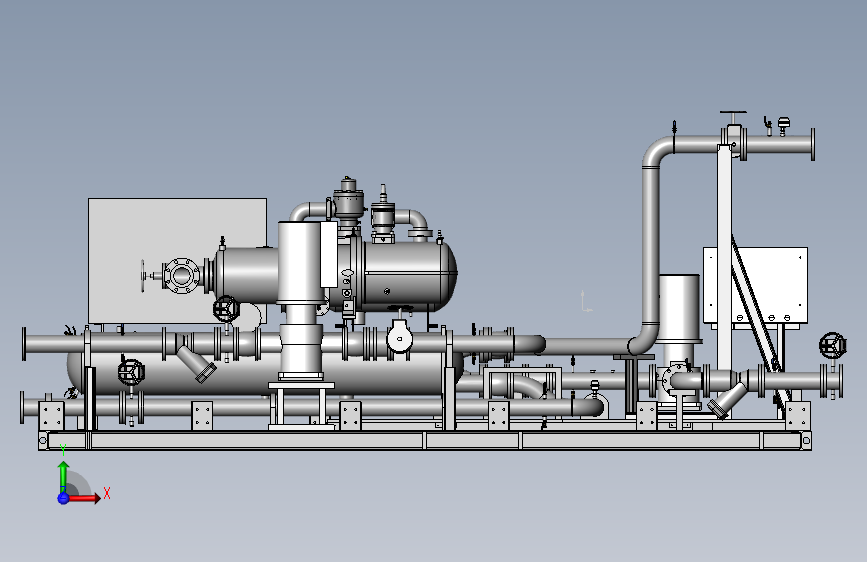Pick the black handwheel on lower left tank
Image resolution: width=867 pixels, height=562 pixels.
tap(131, 371)
